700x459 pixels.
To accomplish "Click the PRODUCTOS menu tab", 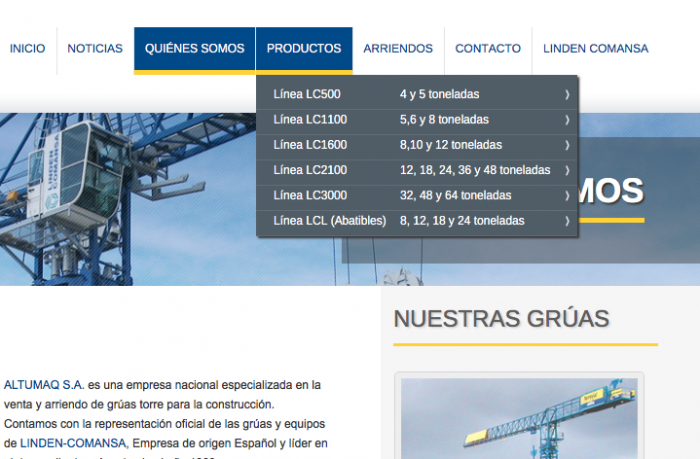I will (x=304, y=48).
